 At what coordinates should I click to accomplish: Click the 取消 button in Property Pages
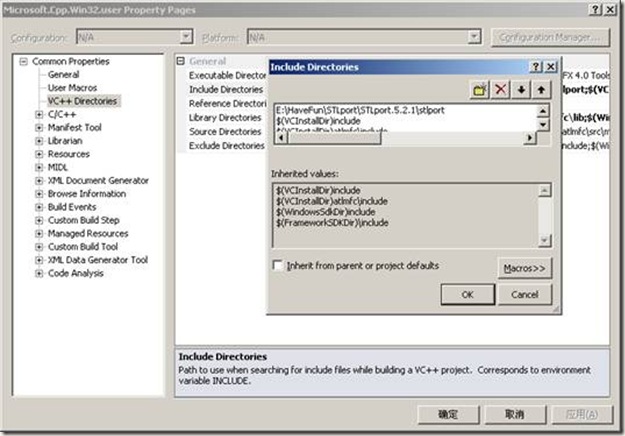coord(515,414)
